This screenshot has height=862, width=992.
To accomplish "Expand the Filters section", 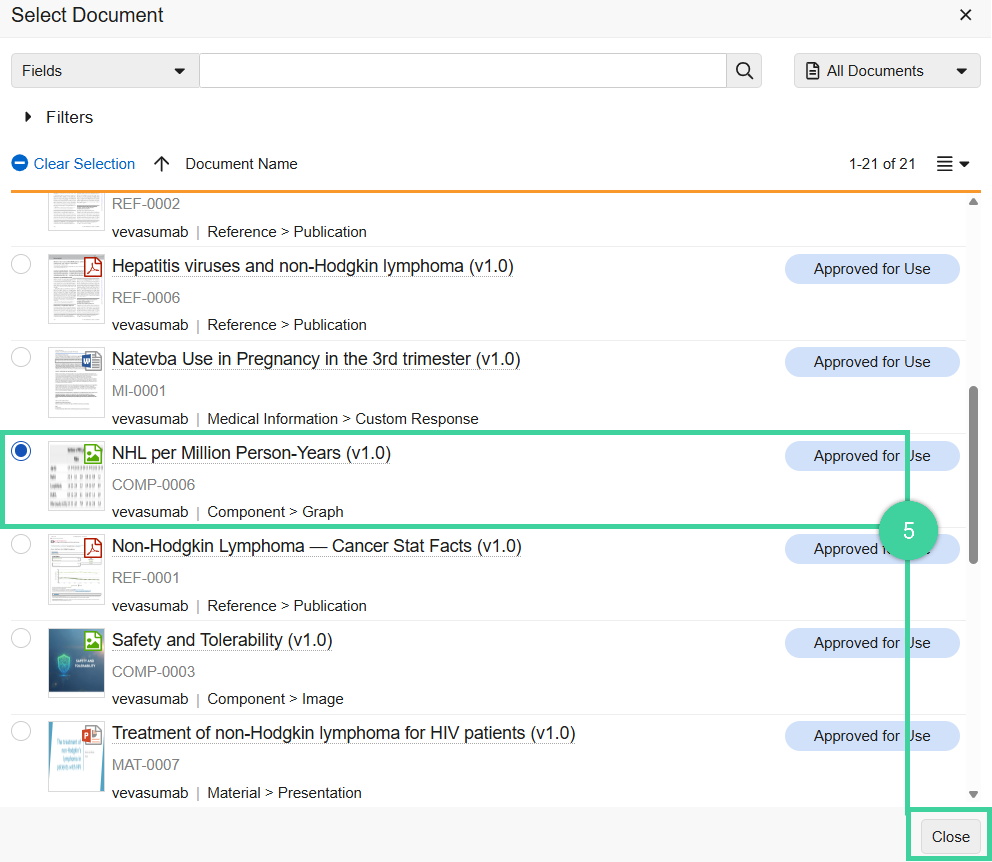I will click(x=27, y=117).
